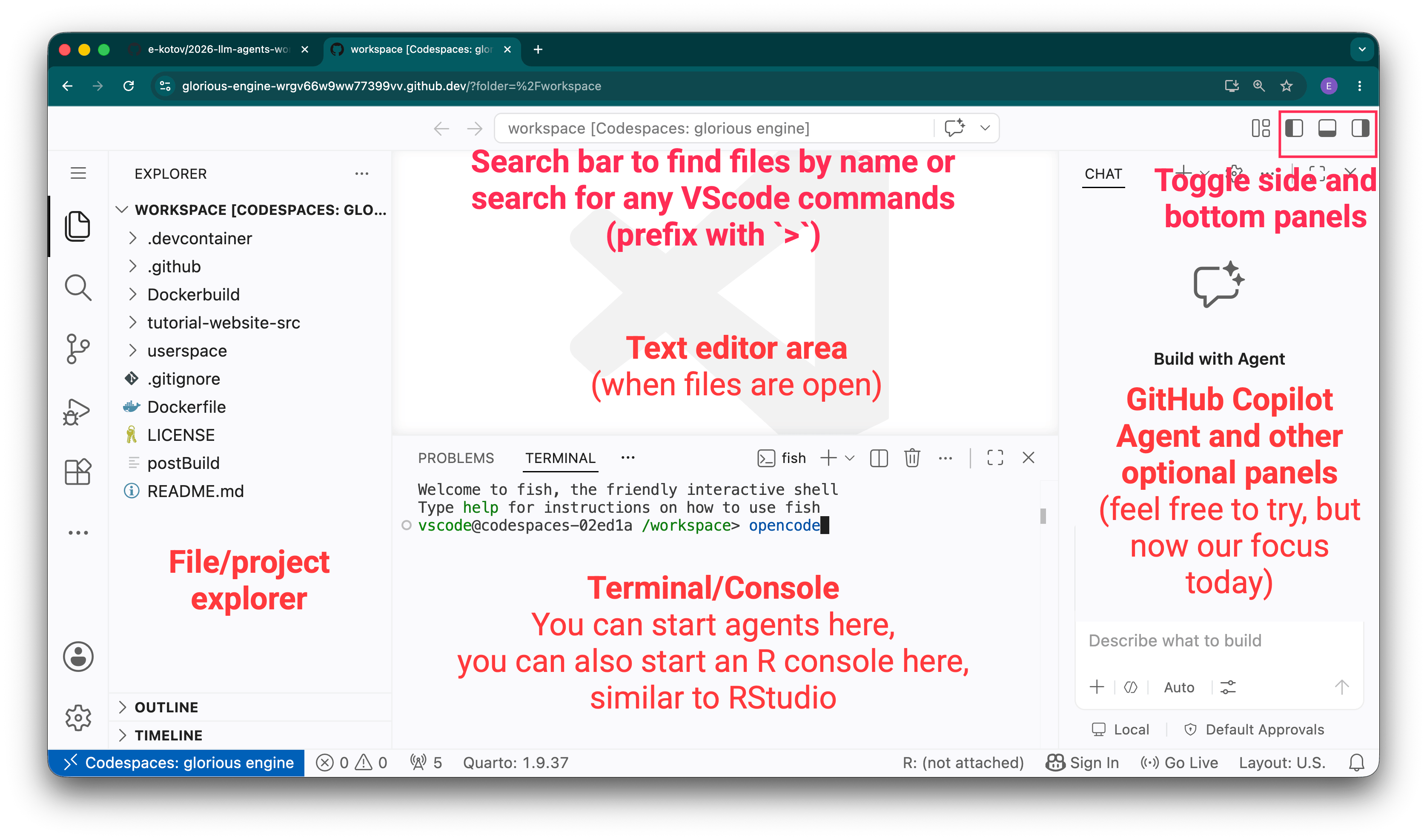Image resolution: width=1427 pixels, height=840 pixels.
Task: Customize layout with the layout icon
Action: 1261,129
